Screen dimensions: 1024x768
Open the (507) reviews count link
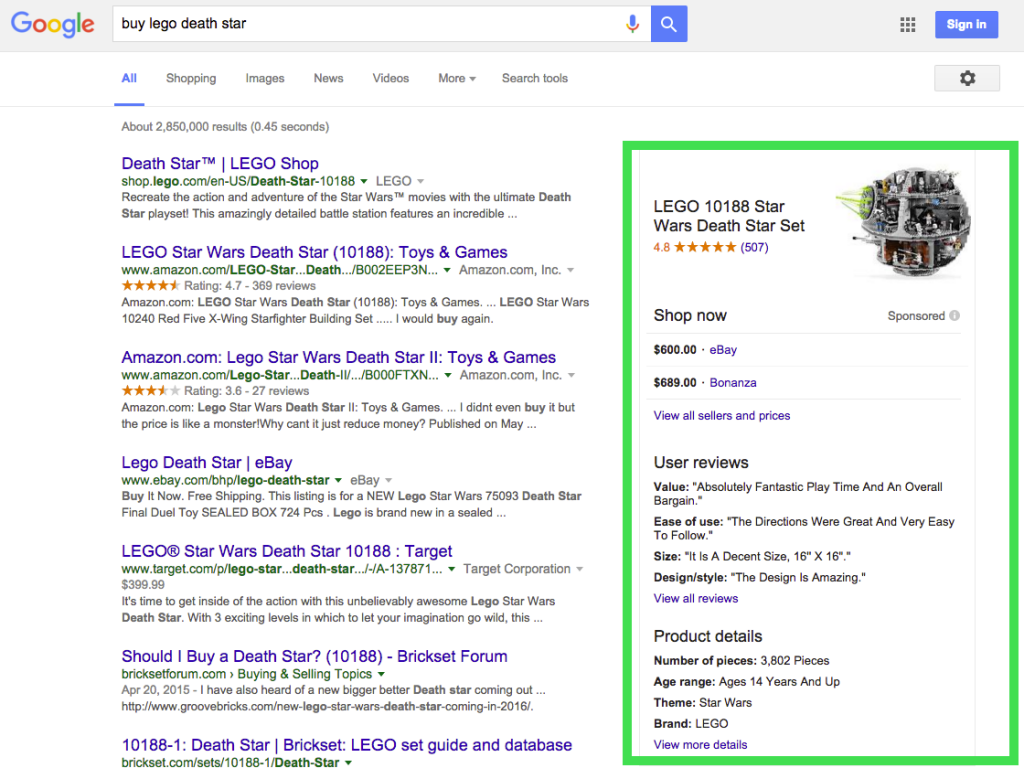754,248
